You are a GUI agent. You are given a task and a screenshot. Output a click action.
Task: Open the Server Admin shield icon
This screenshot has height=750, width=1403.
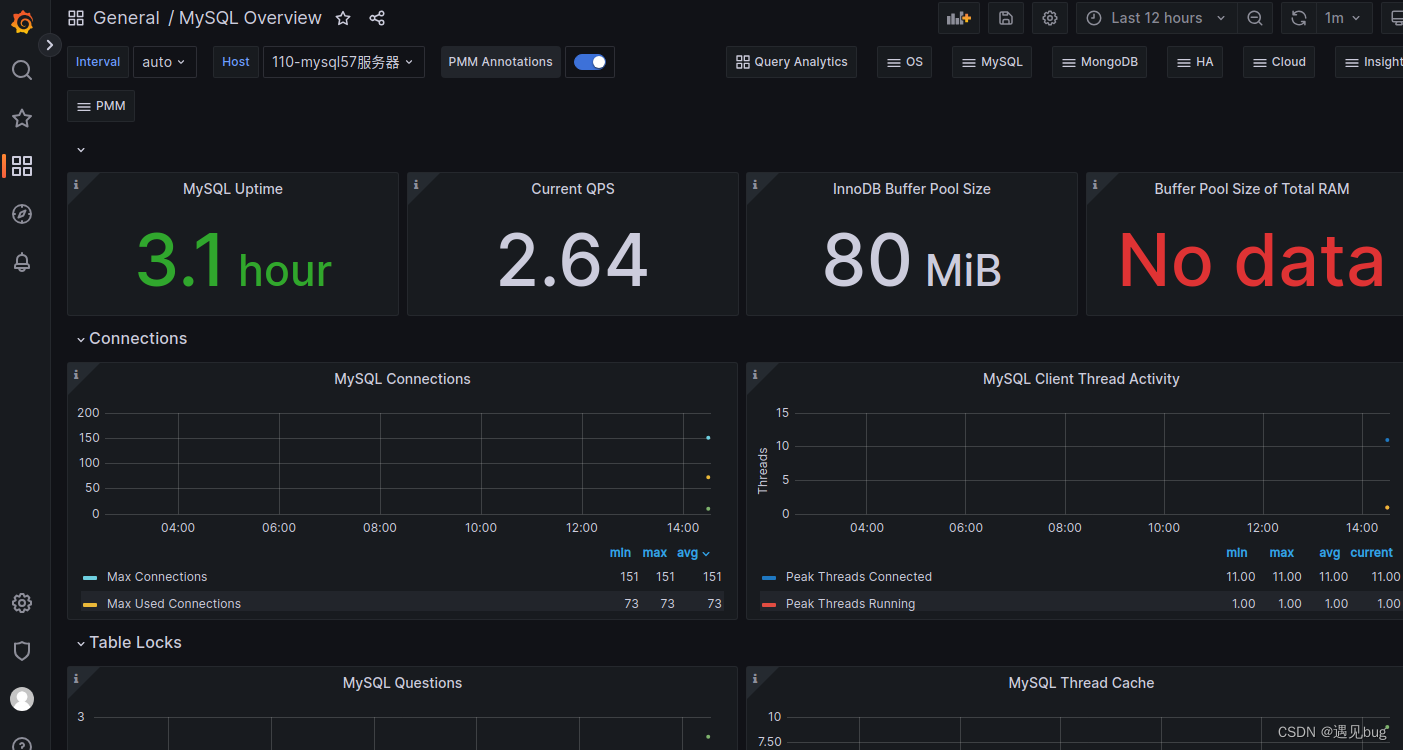click(22, 651)
